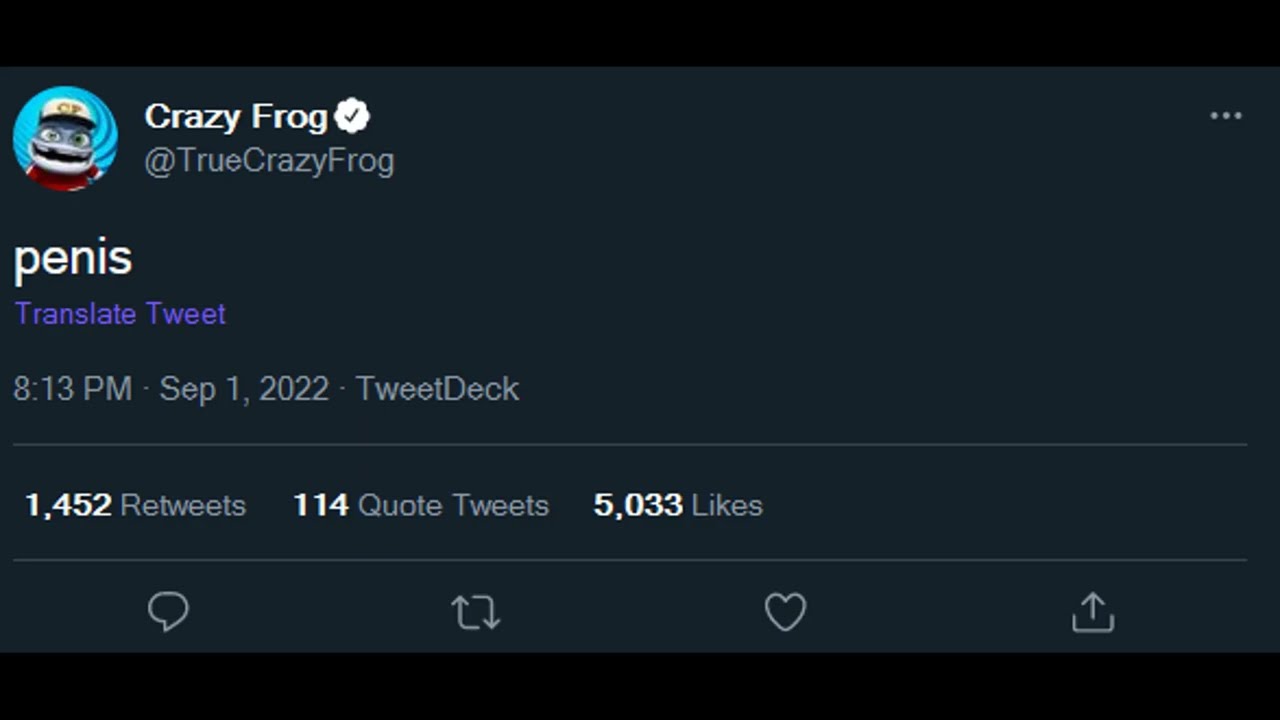Click the share upload arrow icon
The image size is (1280, 720).
[1092, 612]
